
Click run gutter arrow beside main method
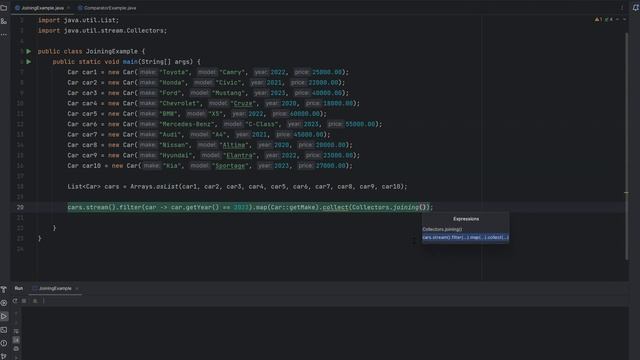29,62
